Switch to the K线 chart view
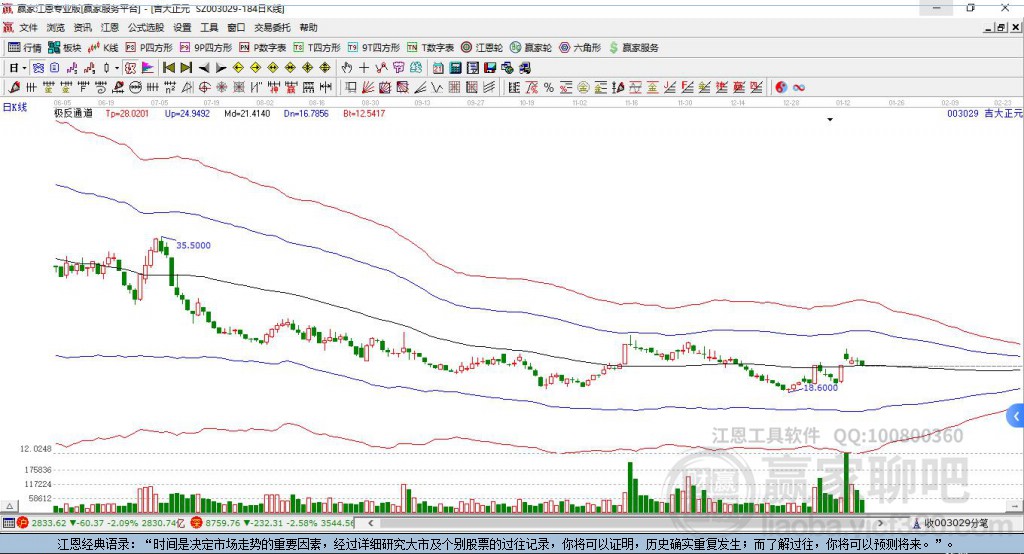This screenshot has height=554, width=1024. pos(103,48)
